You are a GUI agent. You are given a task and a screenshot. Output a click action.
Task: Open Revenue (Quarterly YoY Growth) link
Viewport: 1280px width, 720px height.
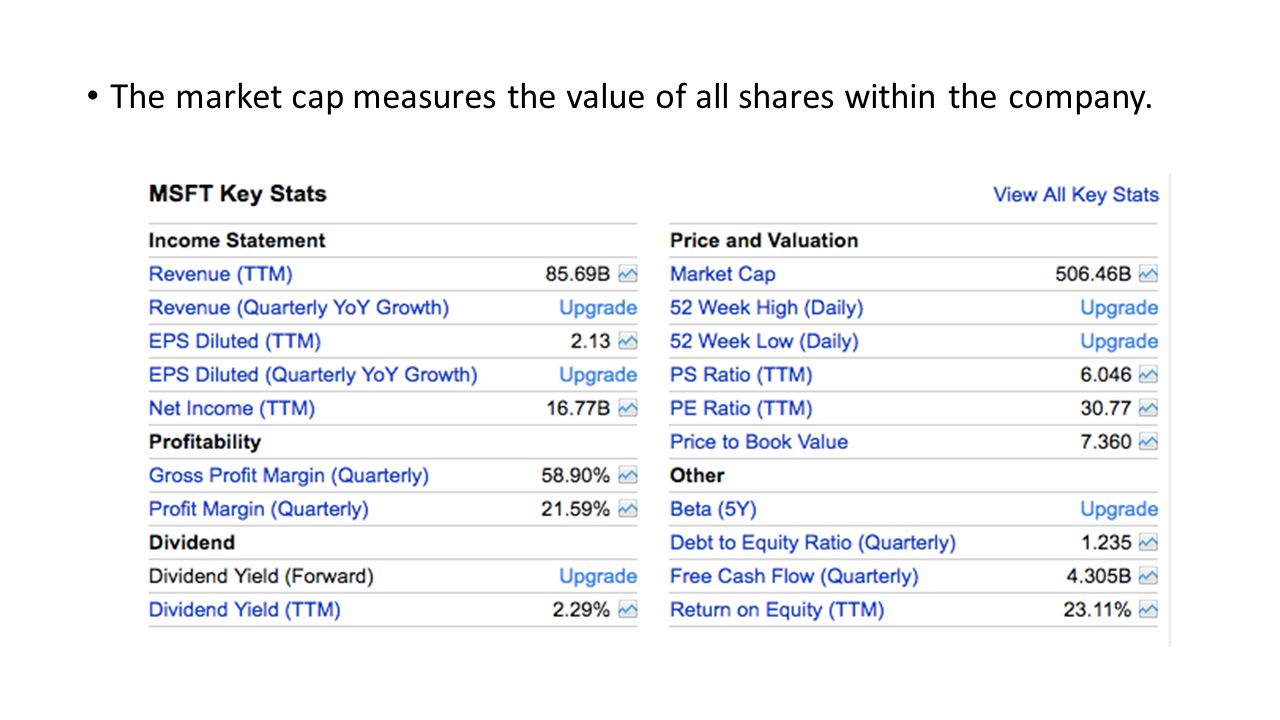click(299, 308)
